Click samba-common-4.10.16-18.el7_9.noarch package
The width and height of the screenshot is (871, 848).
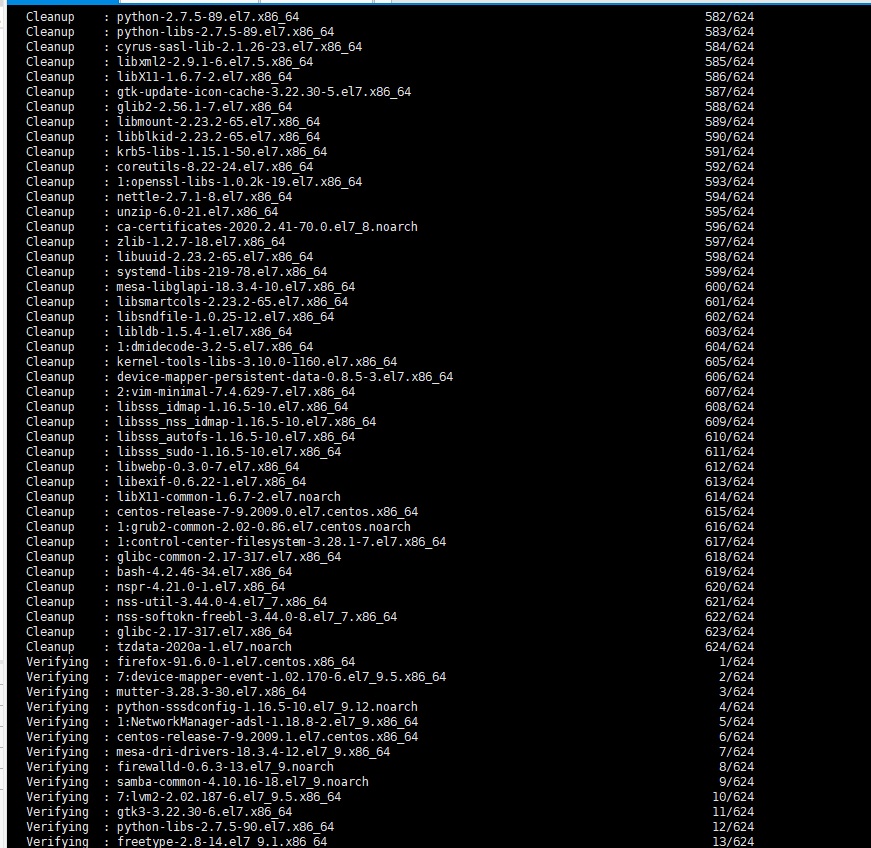[x=242, y=782]
